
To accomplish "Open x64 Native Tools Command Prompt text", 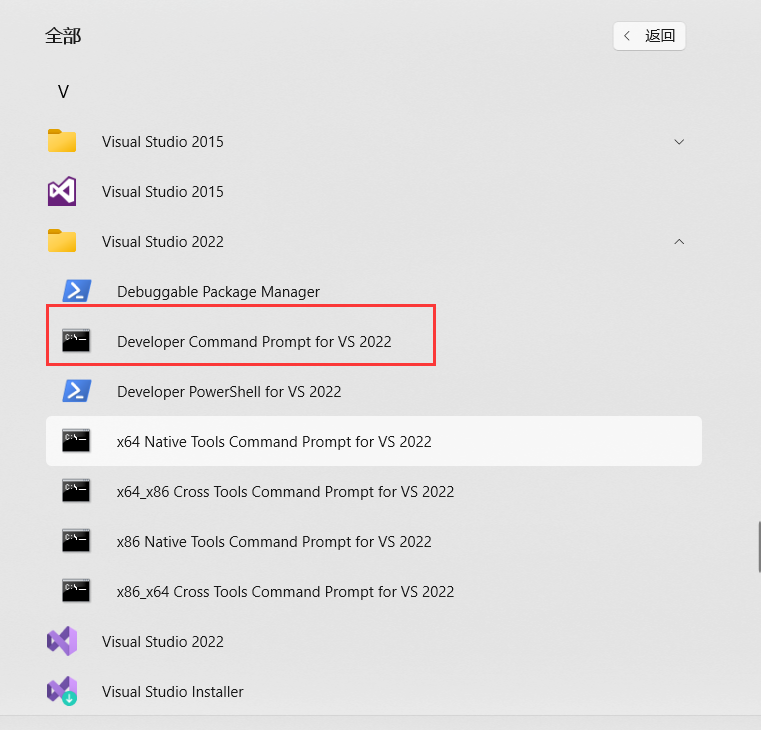I will [274, 442].
